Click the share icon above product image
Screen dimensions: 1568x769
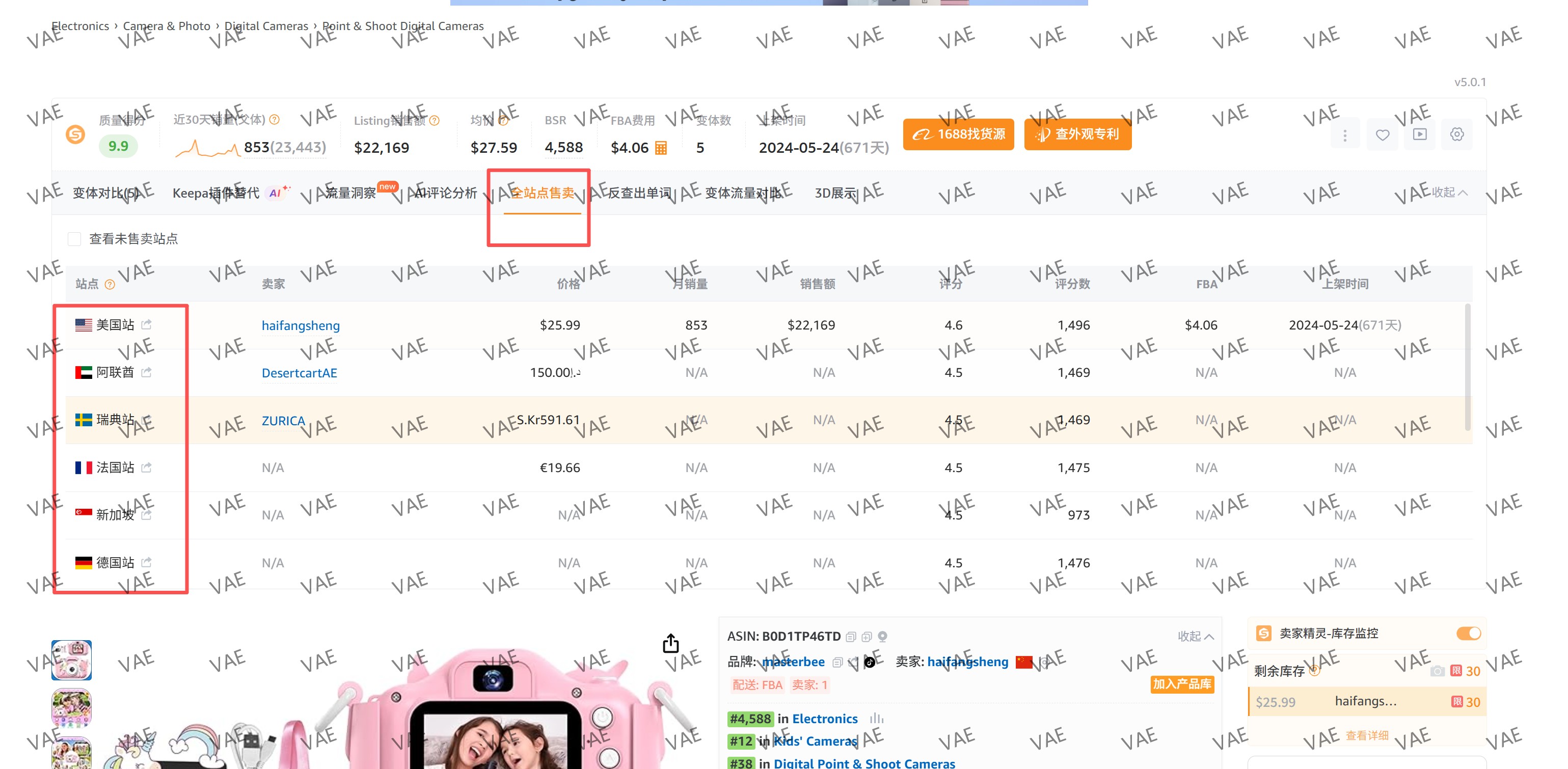point(670,643)
